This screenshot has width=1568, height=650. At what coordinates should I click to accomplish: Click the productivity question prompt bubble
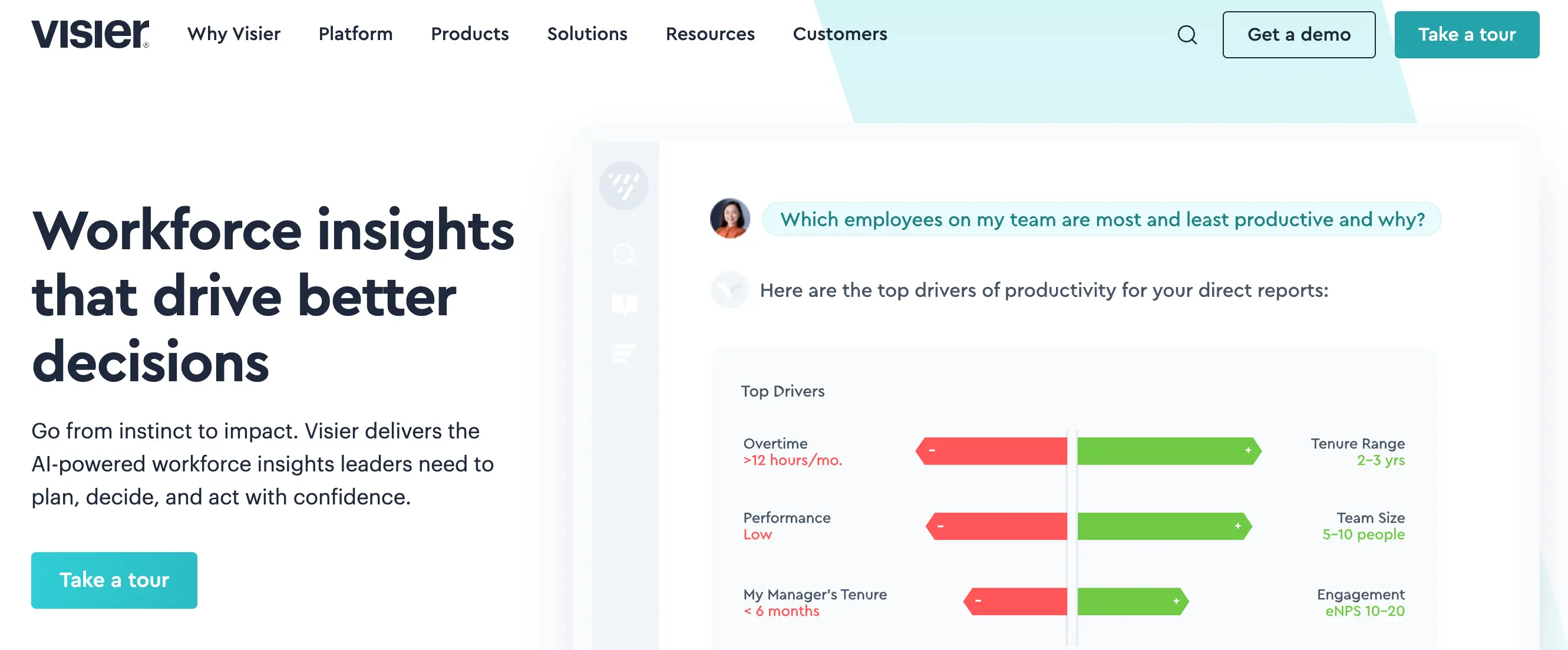(x=1101, y=219)
